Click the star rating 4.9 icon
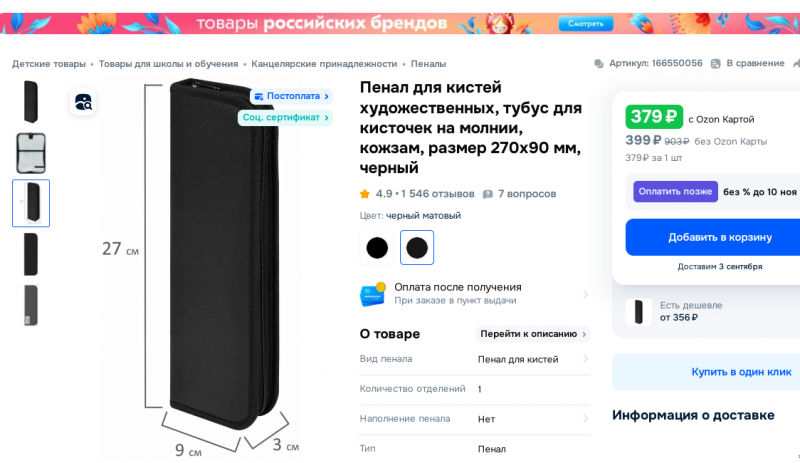Screen dimensions: 800x463 coord(364,194)
